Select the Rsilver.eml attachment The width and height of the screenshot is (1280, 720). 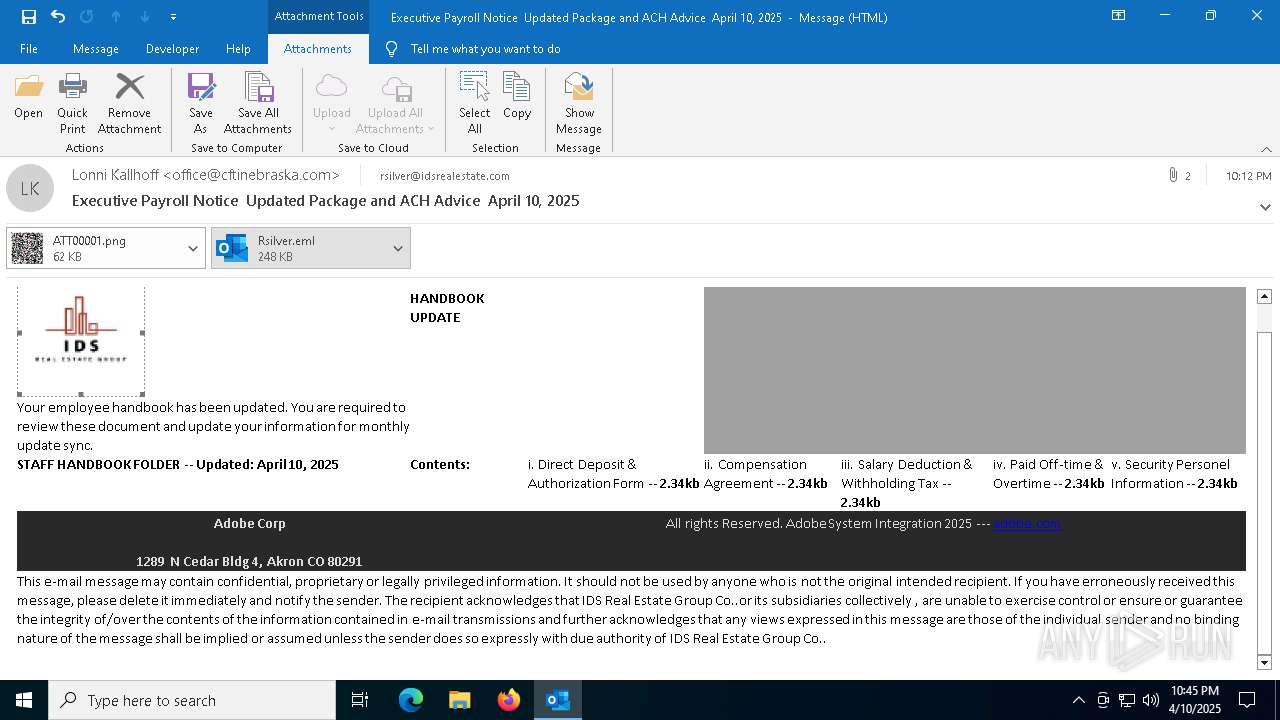[x=298, y=248]
